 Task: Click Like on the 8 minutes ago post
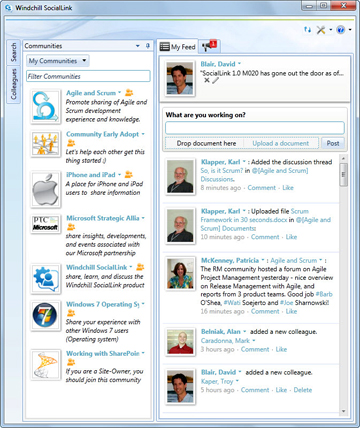288,188
